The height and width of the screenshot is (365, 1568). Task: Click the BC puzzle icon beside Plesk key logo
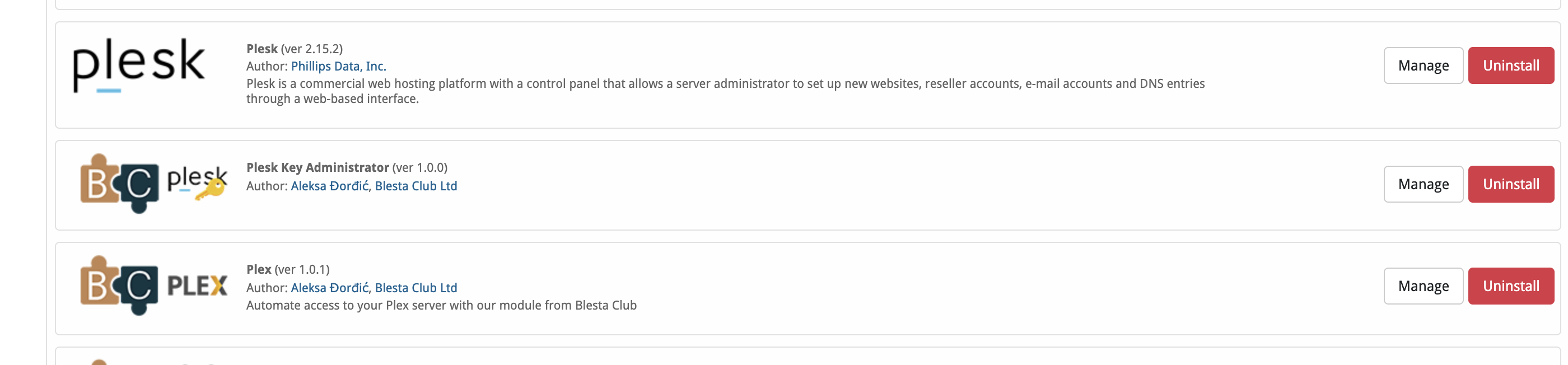point(119,183)
